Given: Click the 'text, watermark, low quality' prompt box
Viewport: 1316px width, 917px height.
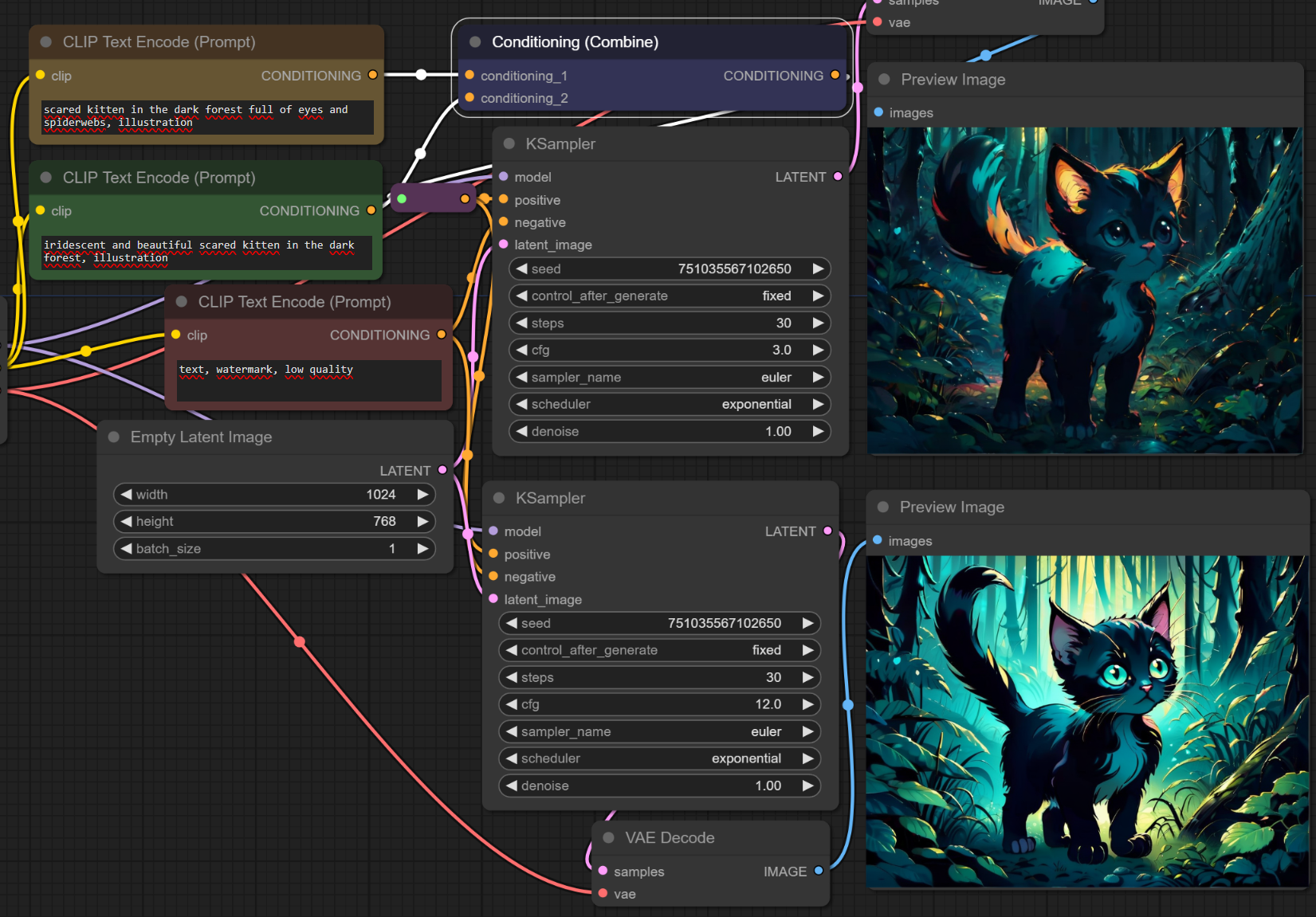Looking at the screenshot, I should click(x=308, y=380).
